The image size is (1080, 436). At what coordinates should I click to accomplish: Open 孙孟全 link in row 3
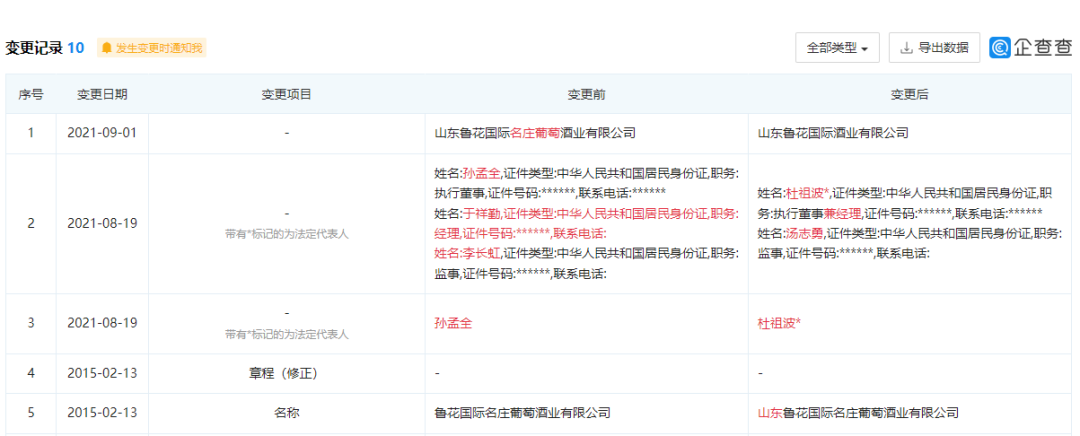point(453,322)
